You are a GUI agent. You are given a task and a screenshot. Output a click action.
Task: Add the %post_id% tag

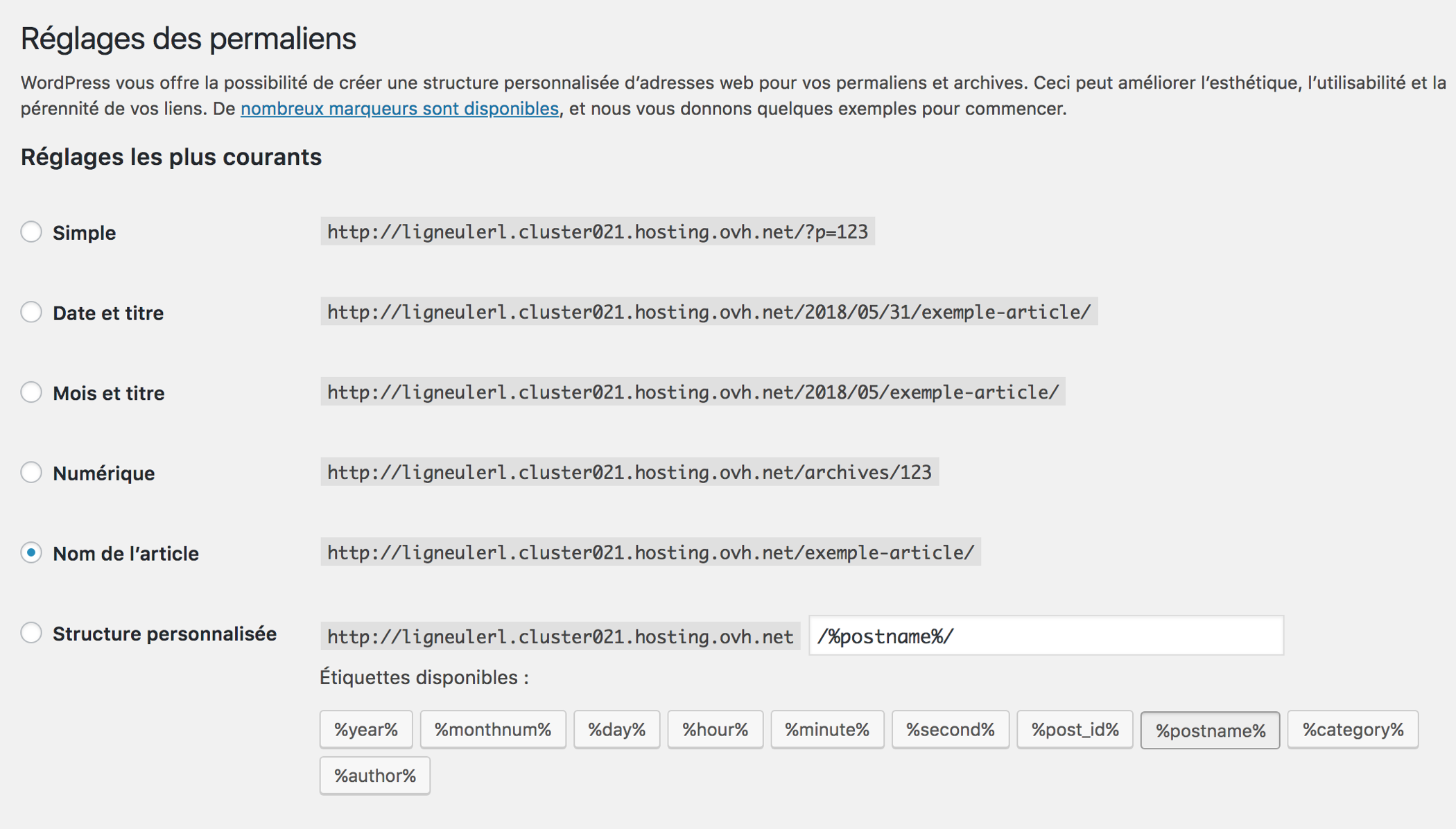[x=1075, y=729]
